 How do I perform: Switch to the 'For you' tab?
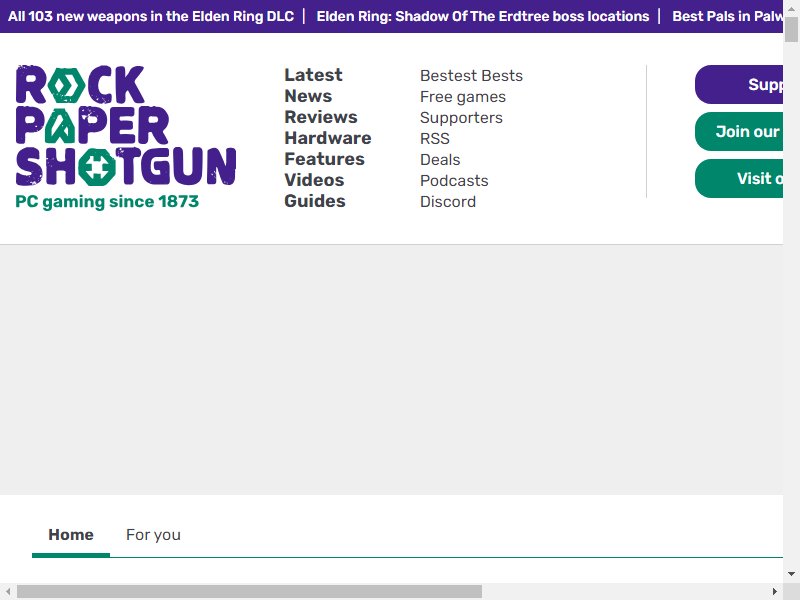click(x=153, y=535)
